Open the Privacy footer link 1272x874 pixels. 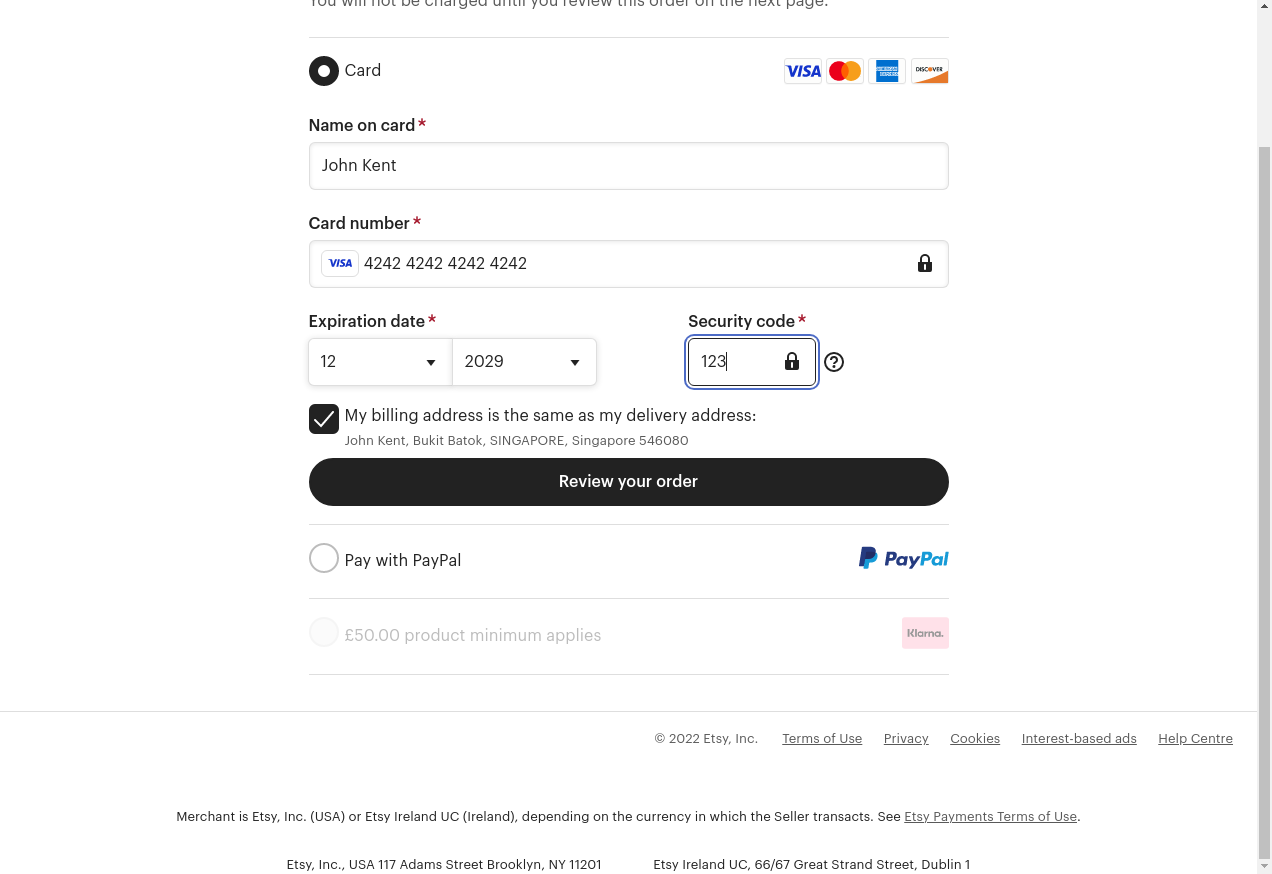click(906, 739)
